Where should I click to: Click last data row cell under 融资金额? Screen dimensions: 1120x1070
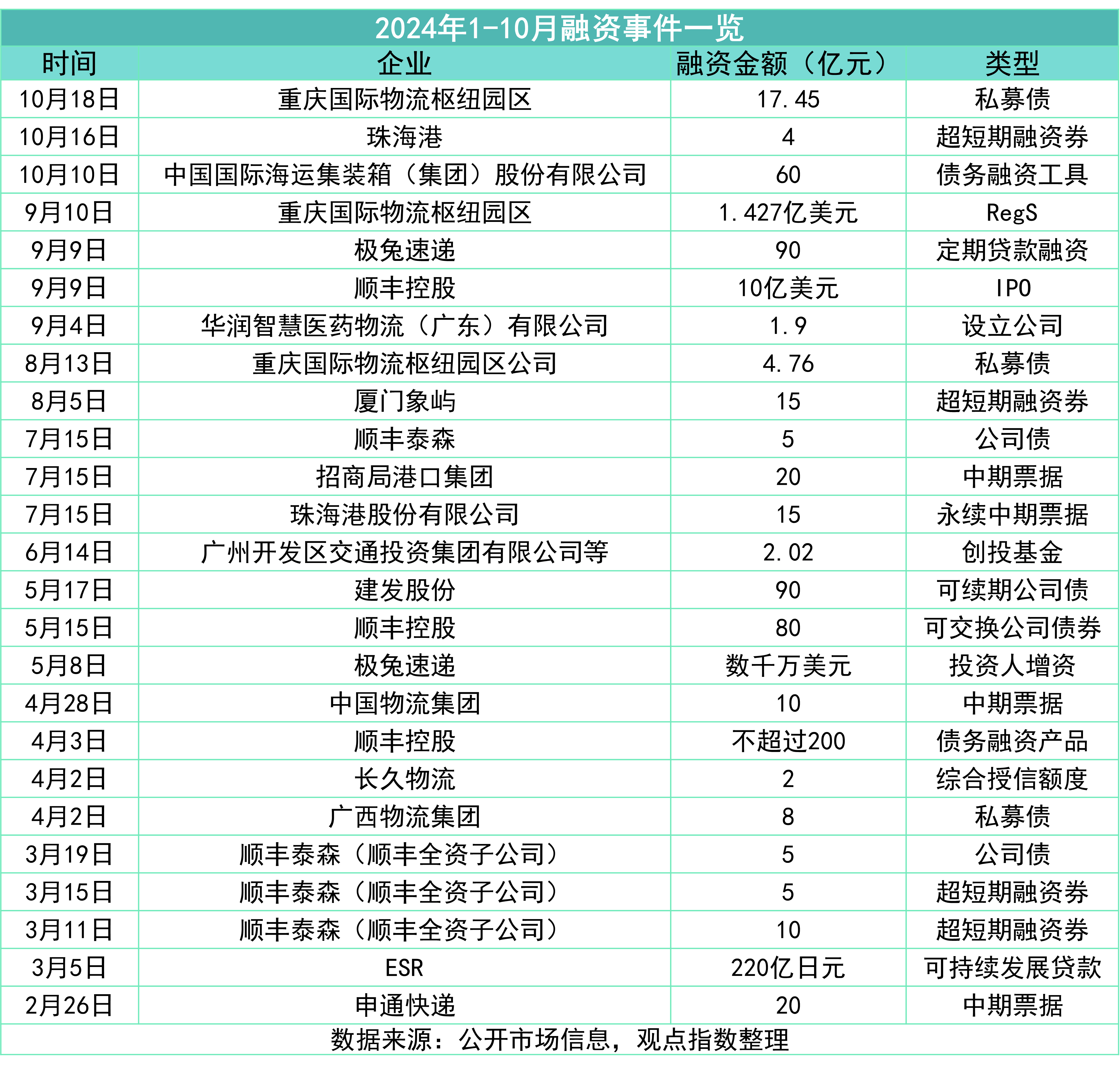pyautogui.click(x=788, y=1005)
